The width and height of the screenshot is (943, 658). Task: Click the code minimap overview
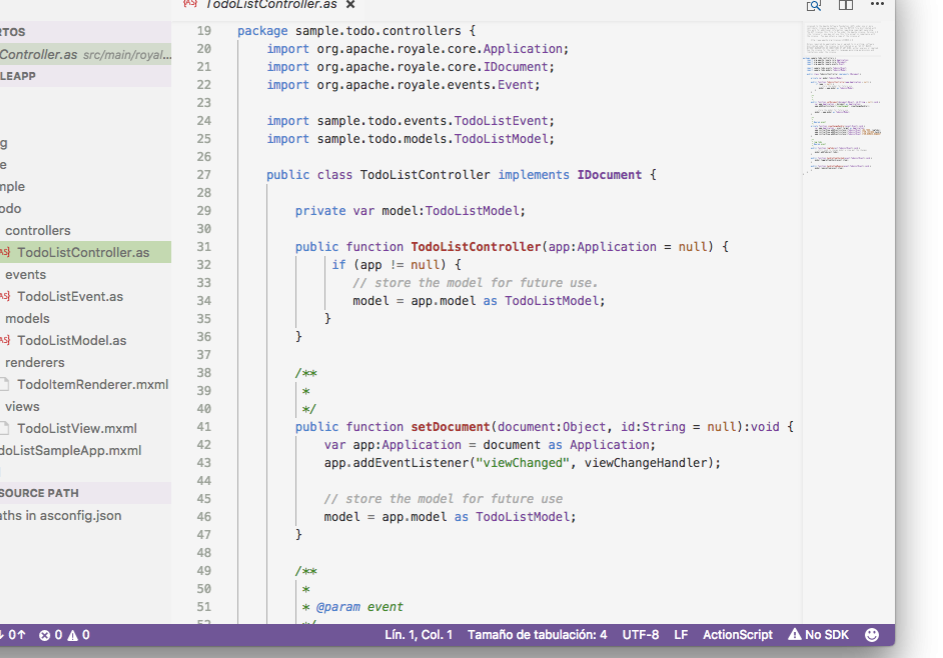(845, 100)
